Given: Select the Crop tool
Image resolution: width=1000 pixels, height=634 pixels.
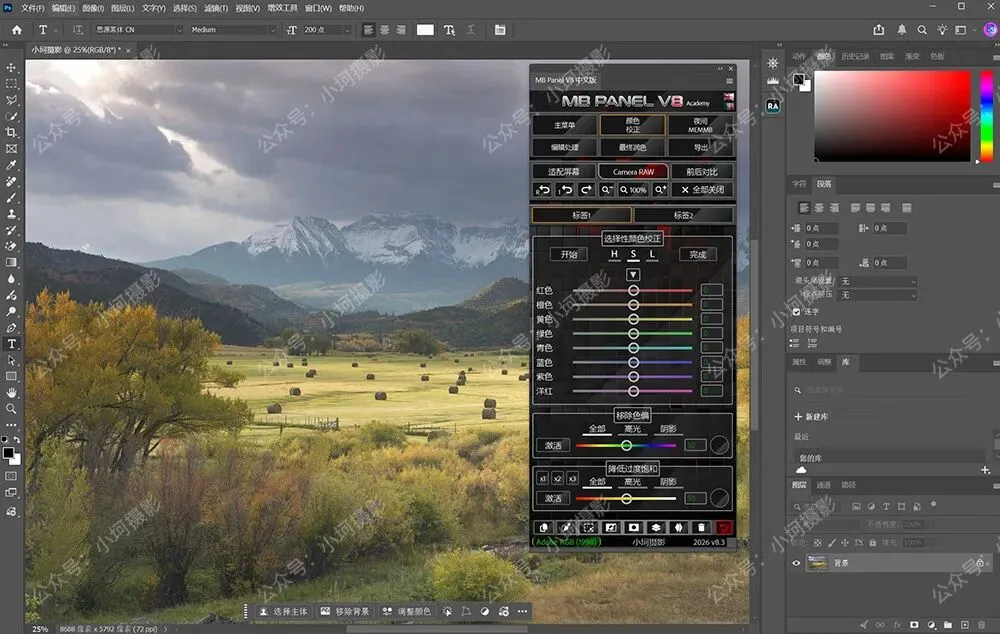Looking at the screenshot, I should (x=11, y=132).
